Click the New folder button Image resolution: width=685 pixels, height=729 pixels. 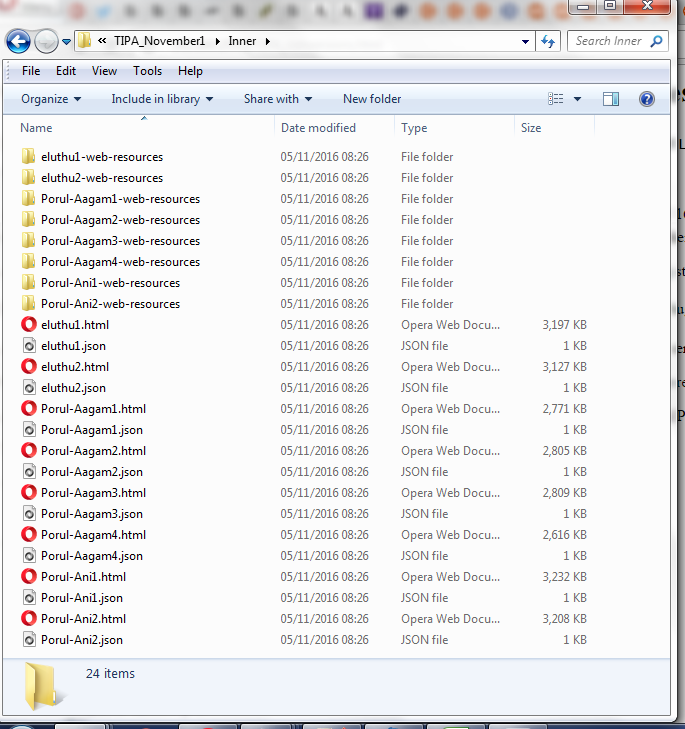[x=372, y=99]
